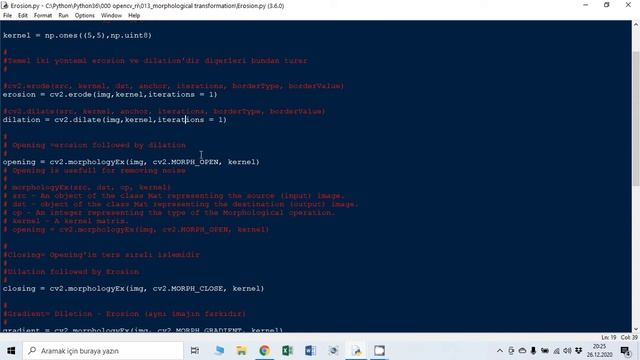Open the notification center icon
640x360 pixels.
tap(625, 351)
